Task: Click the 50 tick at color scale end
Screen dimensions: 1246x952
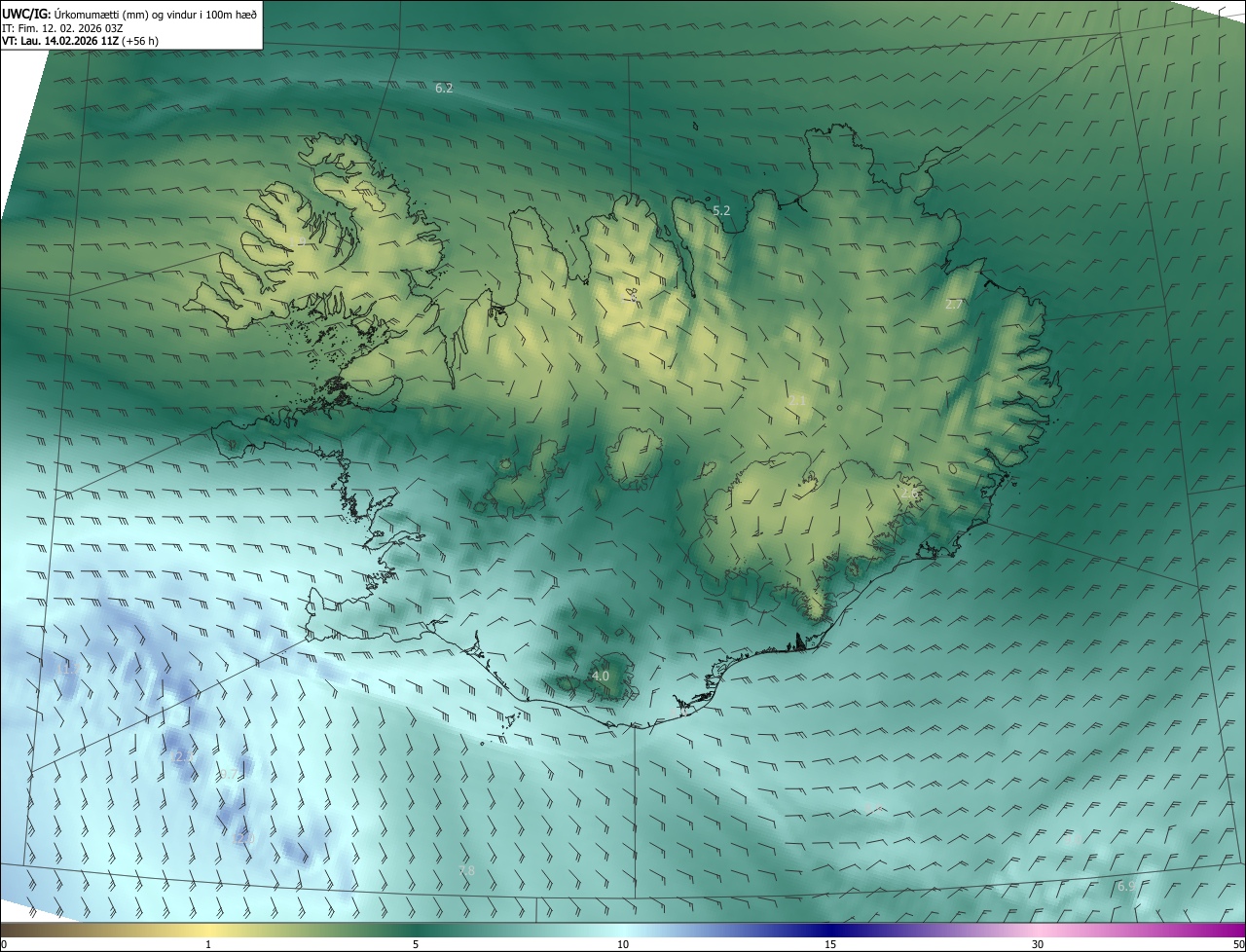Action: [1238, 944]
